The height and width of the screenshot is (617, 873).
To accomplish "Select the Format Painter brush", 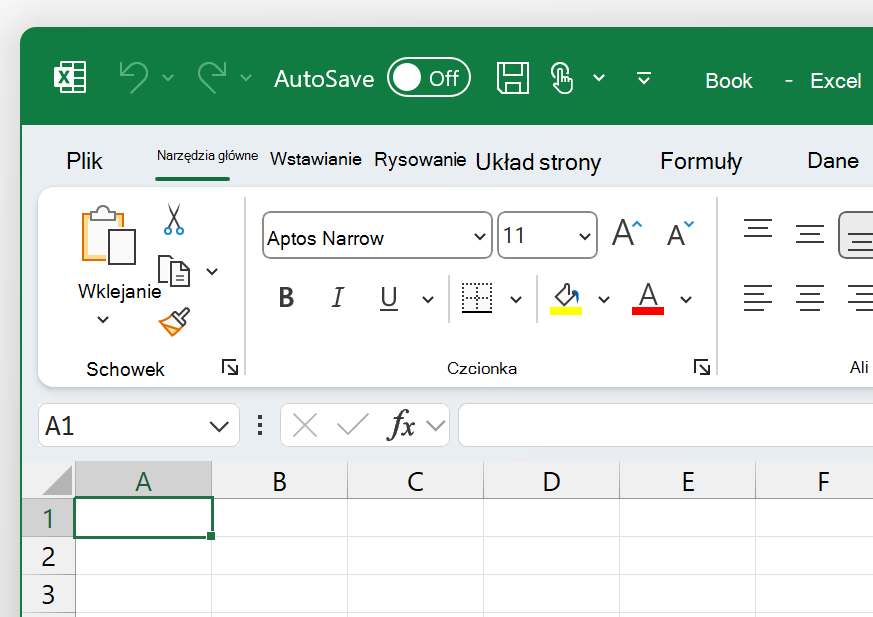I will click(174, 322).
